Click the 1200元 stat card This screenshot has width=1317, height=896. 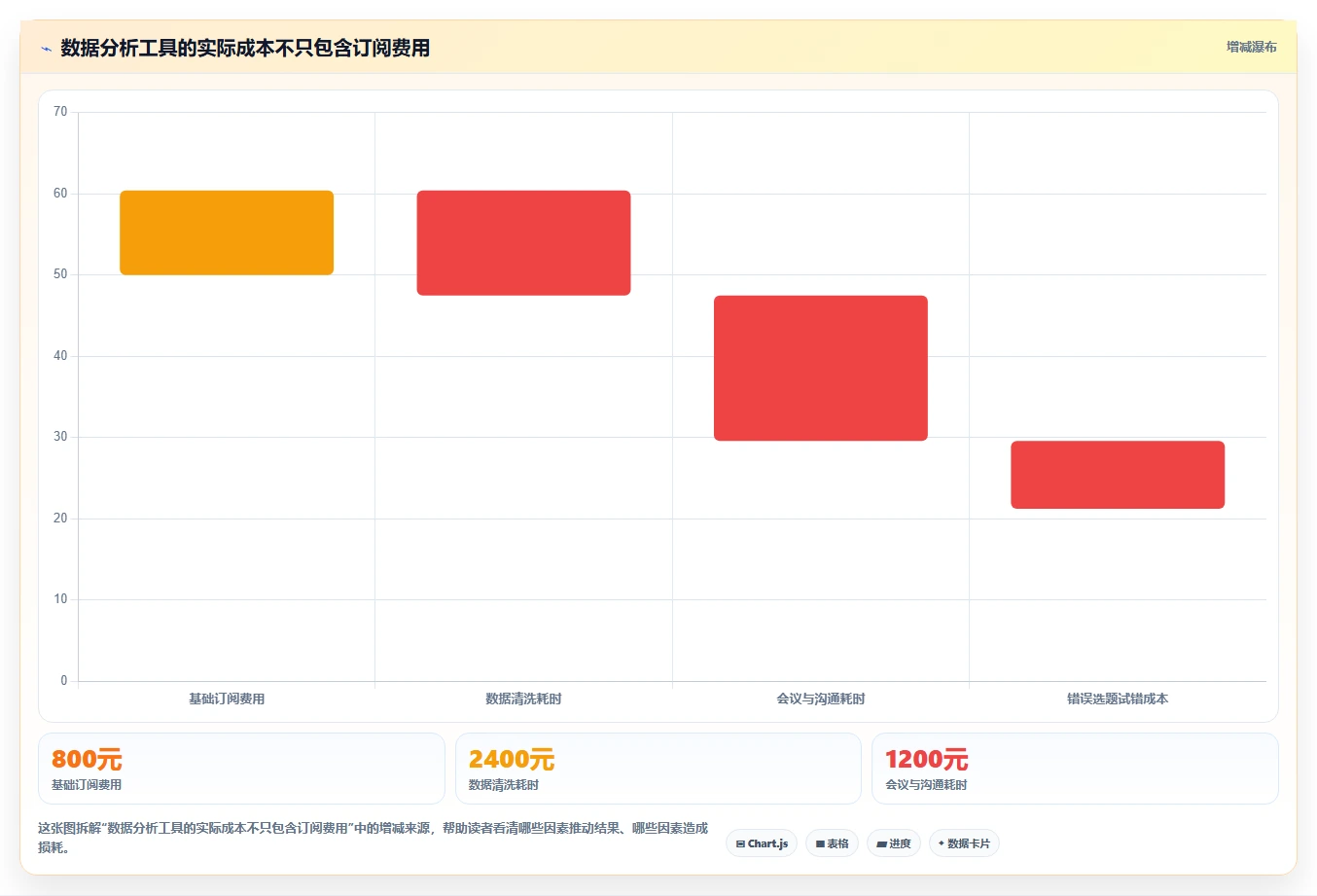coord(1075,769)
